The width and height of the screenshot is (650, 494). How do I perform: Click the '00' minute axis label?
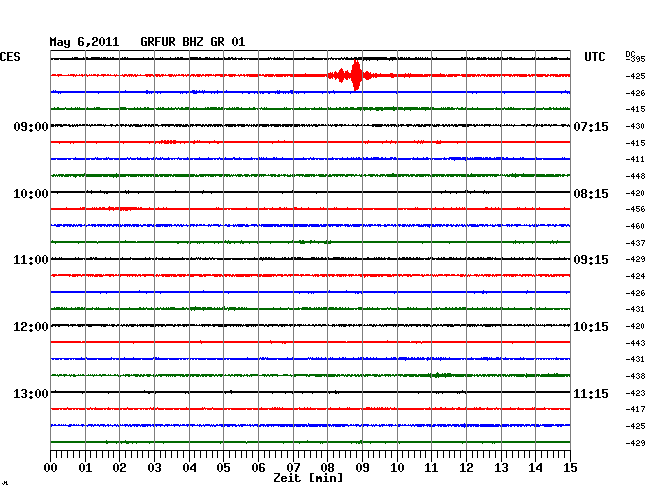click(51, 467)
